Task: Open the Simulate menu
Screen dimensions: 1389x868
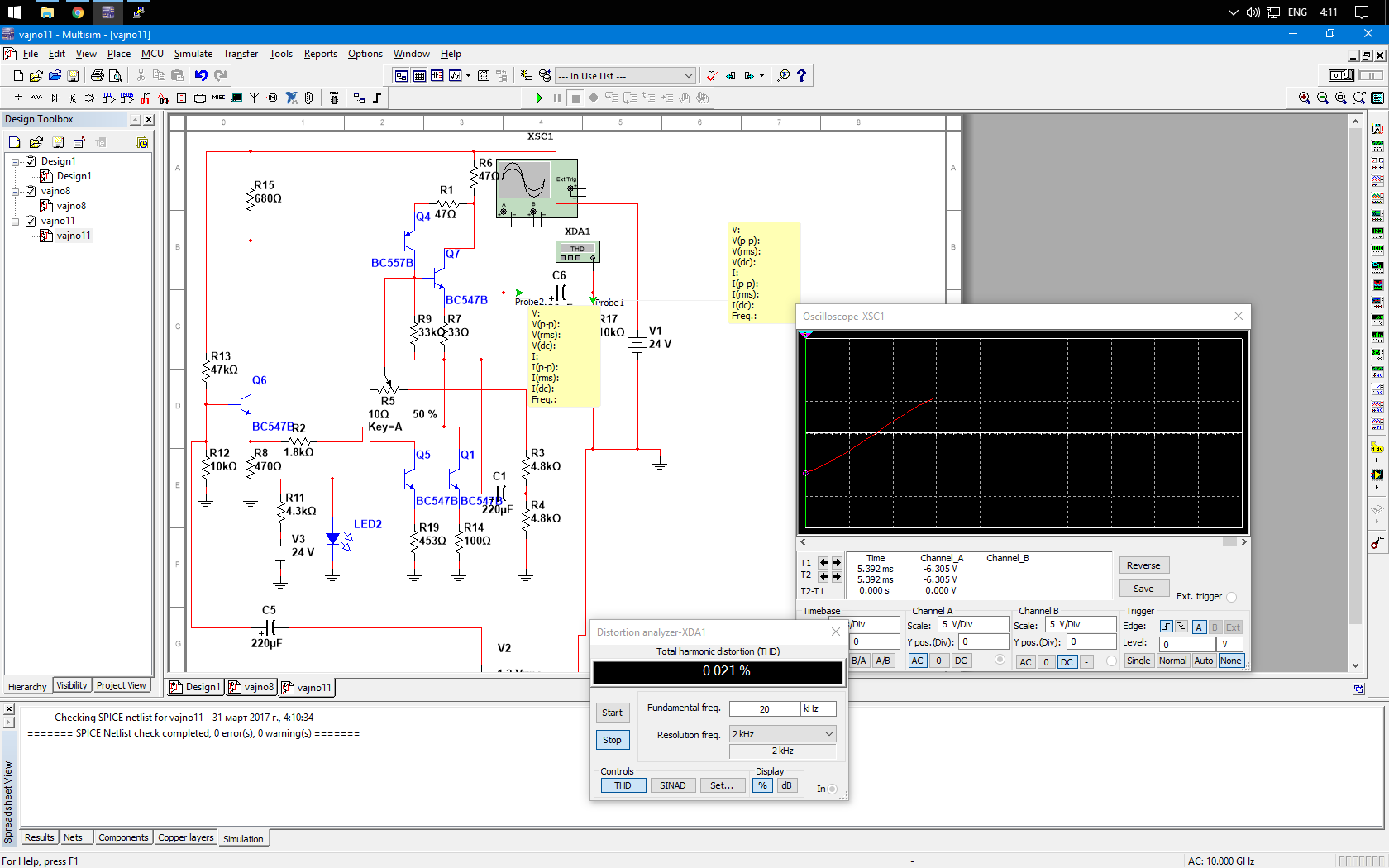Action: pyautogui.click(x=193, y=54)
